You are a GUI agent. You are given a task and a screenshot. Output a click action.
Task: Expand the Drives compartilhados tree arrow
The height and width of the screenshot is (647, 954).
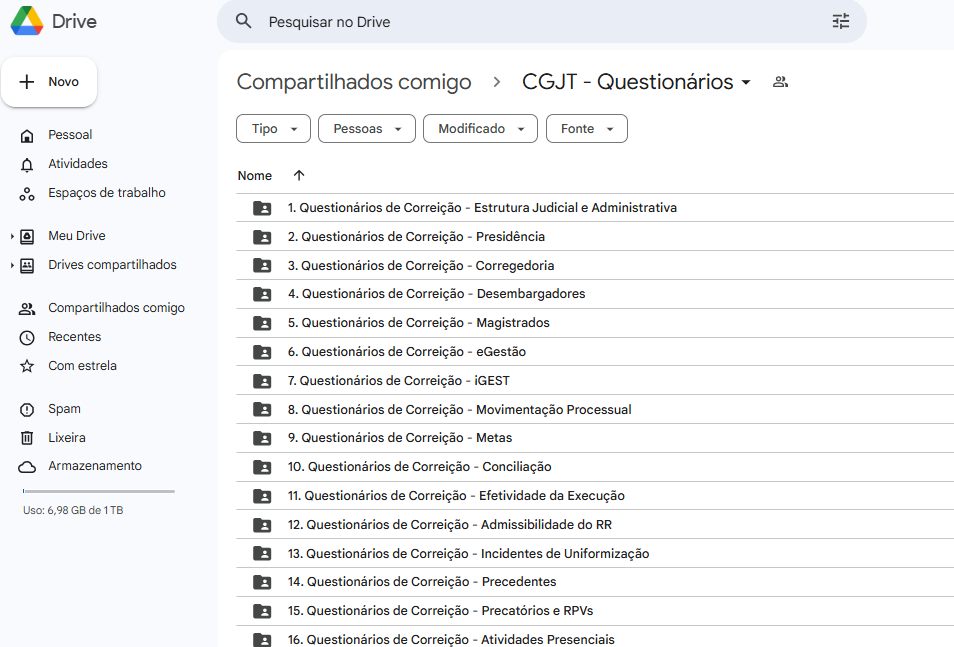(12, 266)
